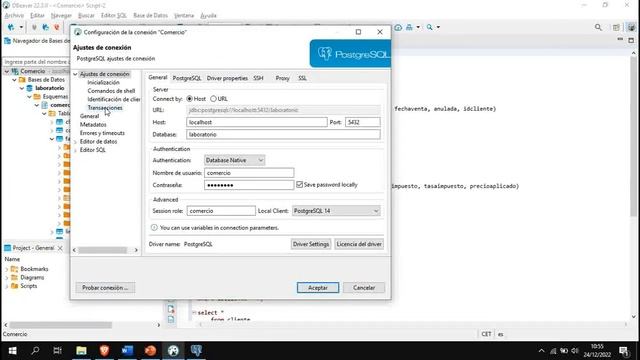The height and width of the screenshot is (360, 640).
Task: Click the Port input field
Action: pos(362,122)
